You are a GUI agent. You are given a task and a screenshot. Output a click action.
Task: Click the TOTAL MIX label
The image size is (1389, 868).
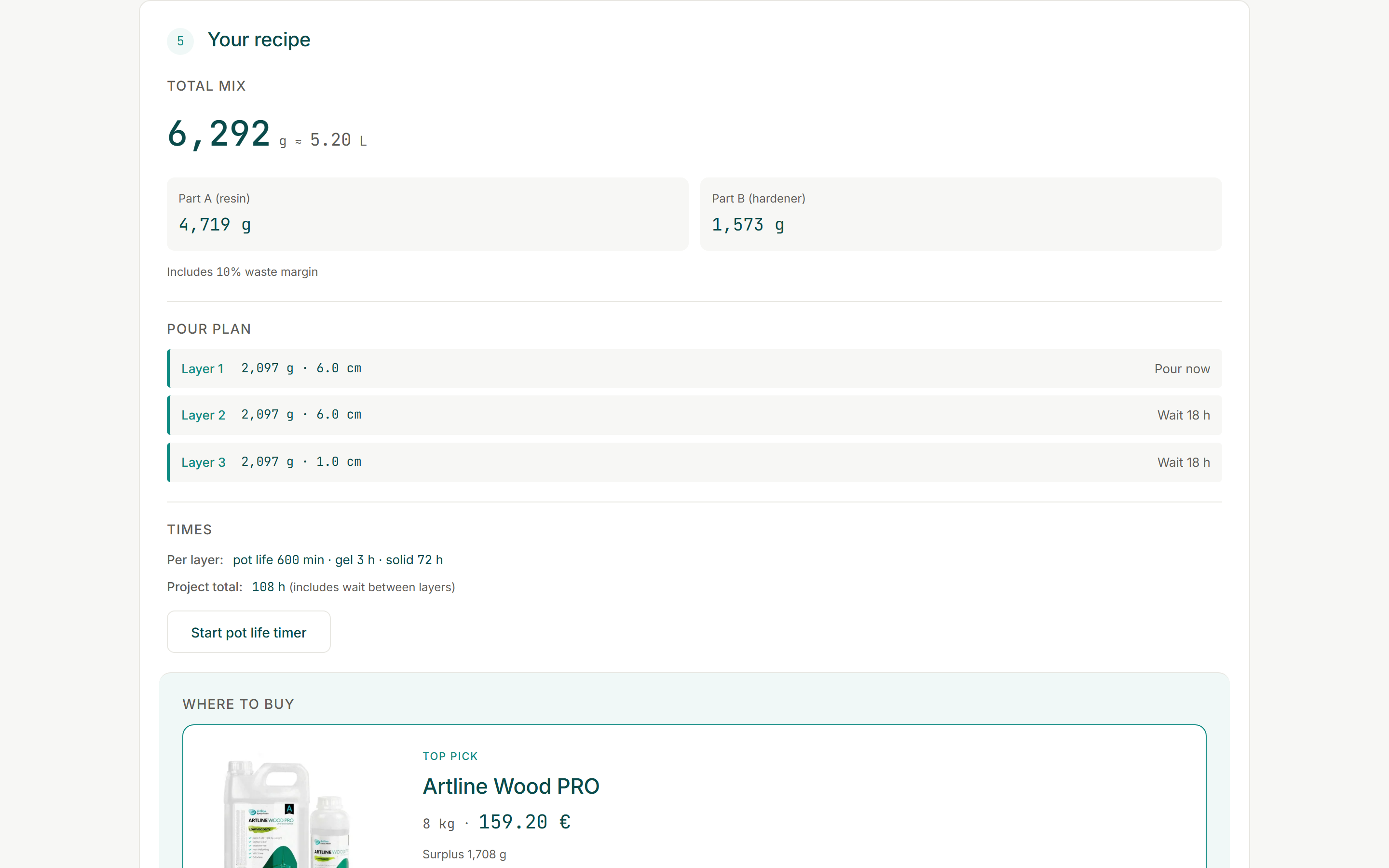click(x=206, y=85)
